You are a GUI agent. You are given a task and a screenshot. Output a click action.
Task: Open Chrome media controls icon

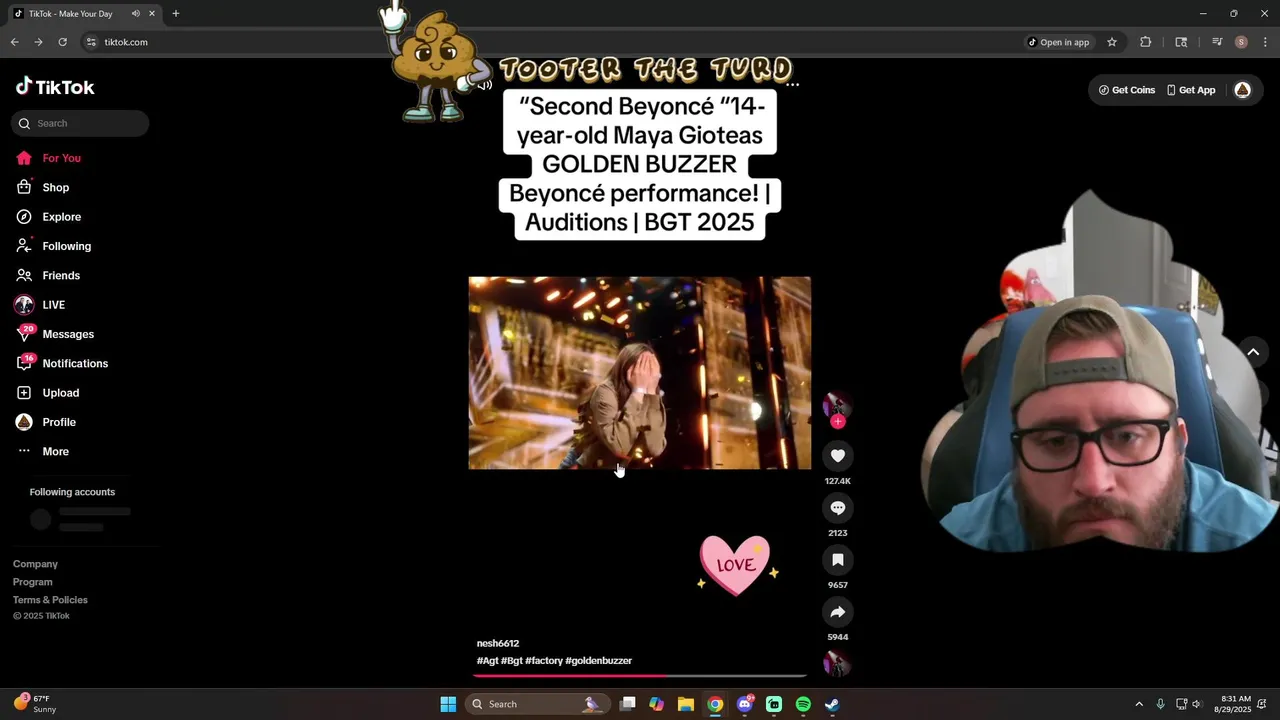(1217, 42)
